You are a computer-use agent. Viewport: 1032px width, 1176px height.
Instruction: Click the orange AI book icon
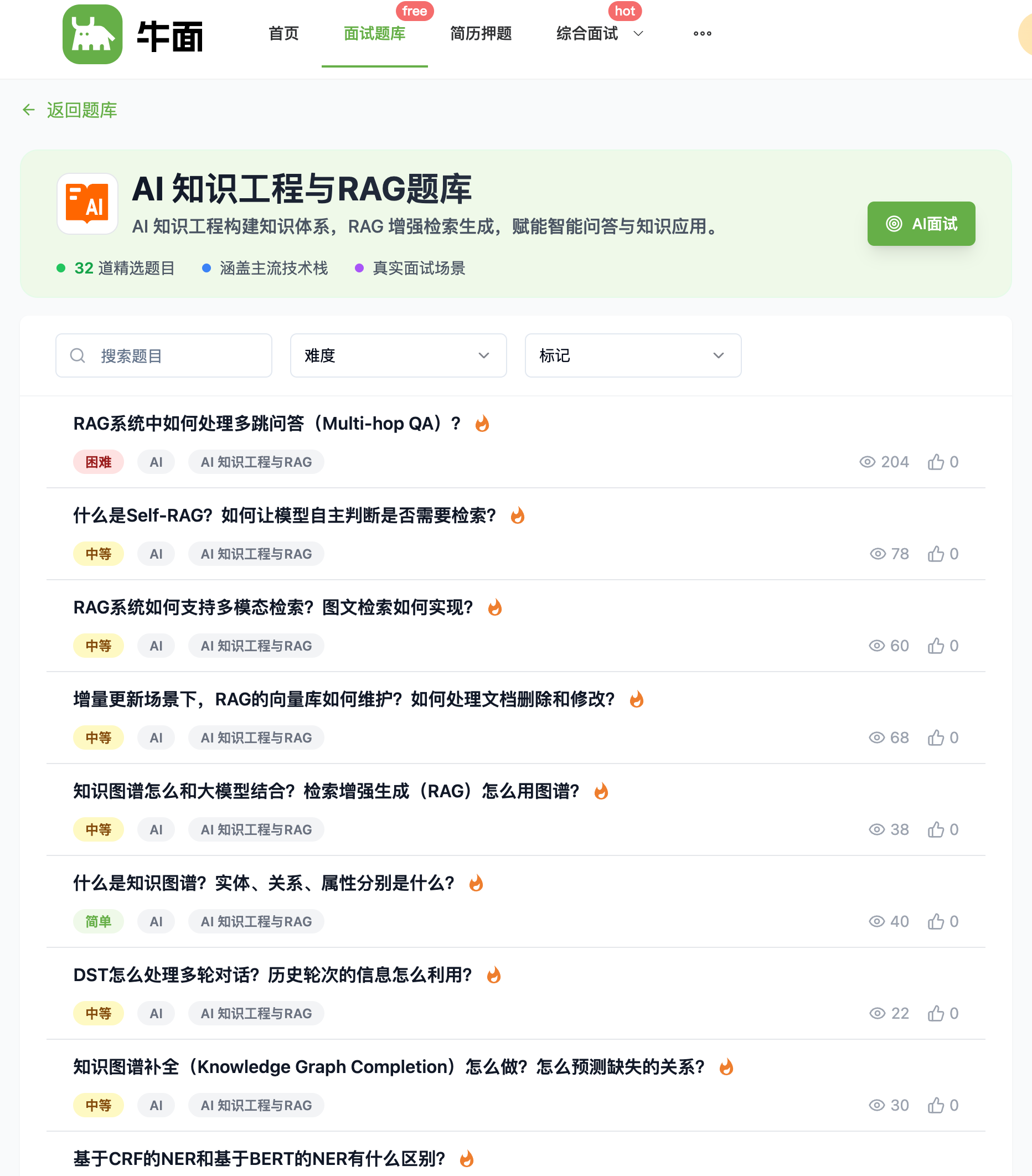point(87,204)
